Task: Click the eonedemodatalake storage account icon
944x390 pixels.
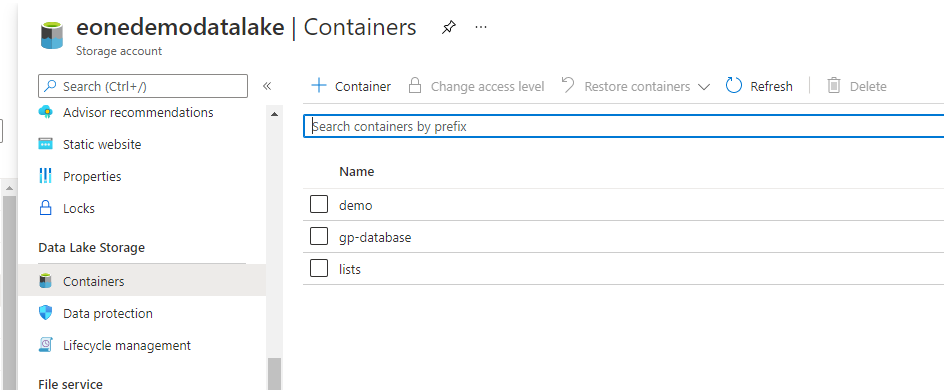Action: pyautogui.click(x=52, y=36)
